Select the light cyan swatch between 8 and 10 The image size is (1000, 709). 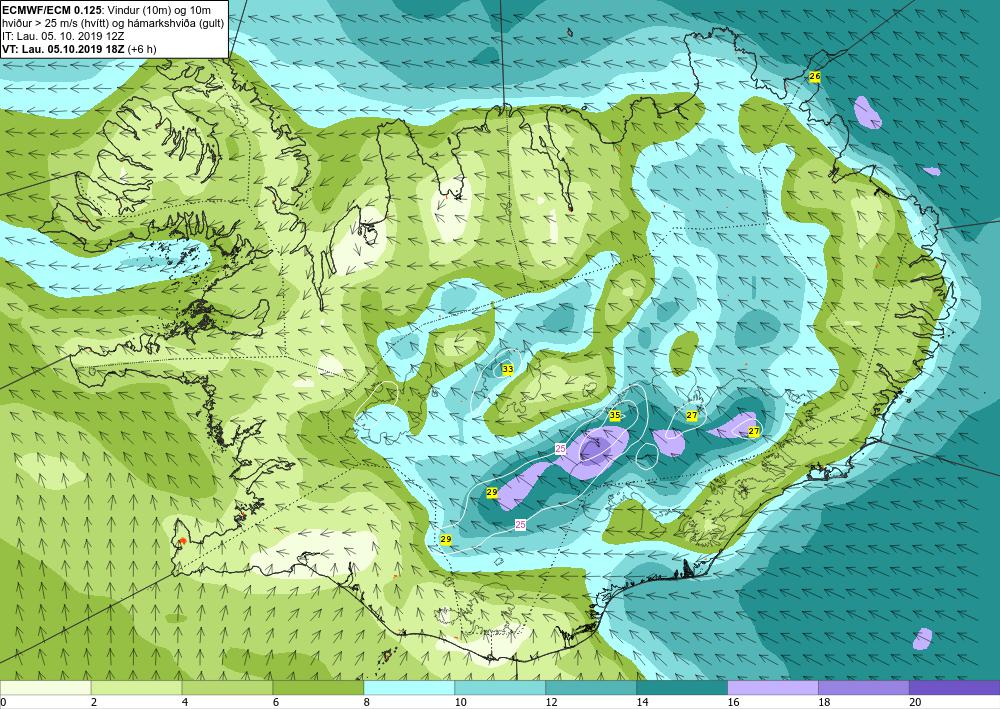click(x=409, y=688)
